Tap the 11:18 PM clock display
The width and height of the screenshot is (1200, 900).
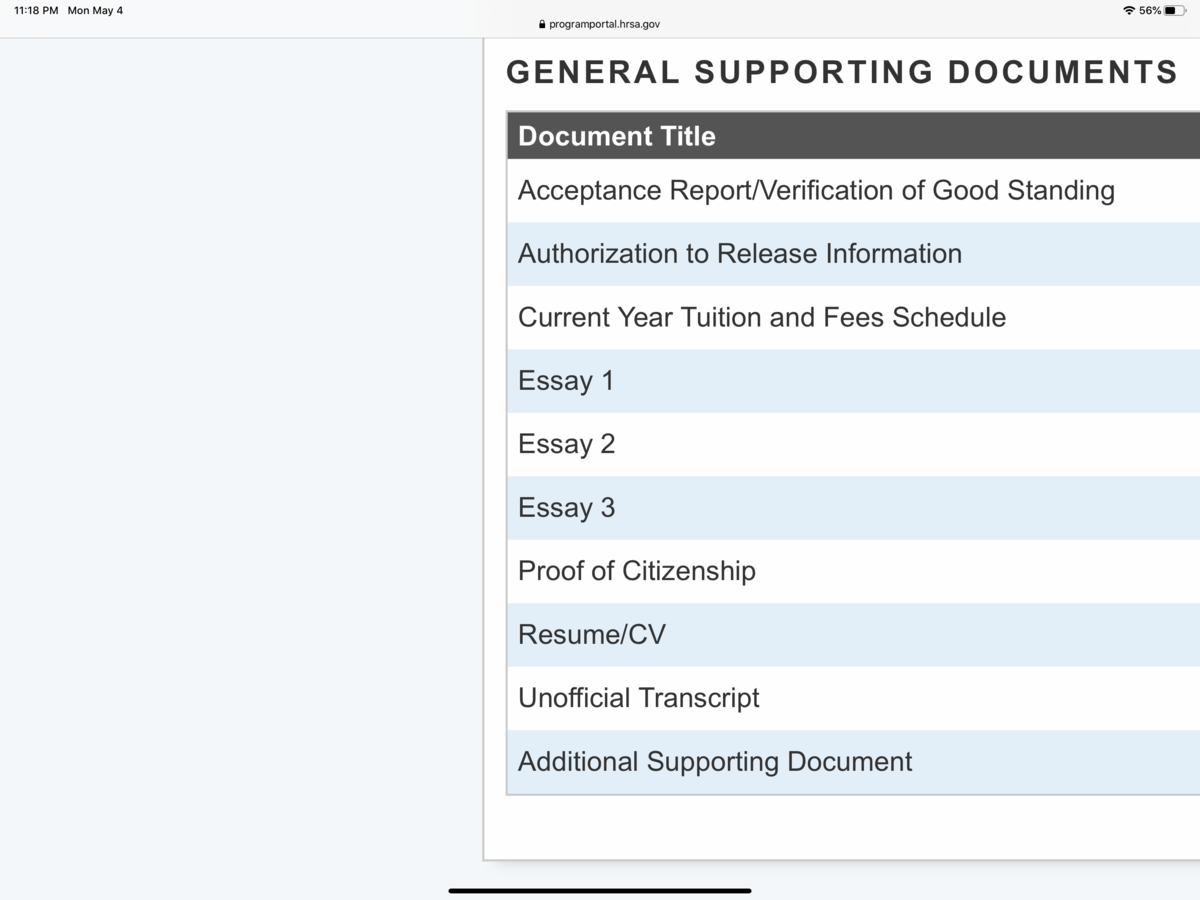[36, 11]
